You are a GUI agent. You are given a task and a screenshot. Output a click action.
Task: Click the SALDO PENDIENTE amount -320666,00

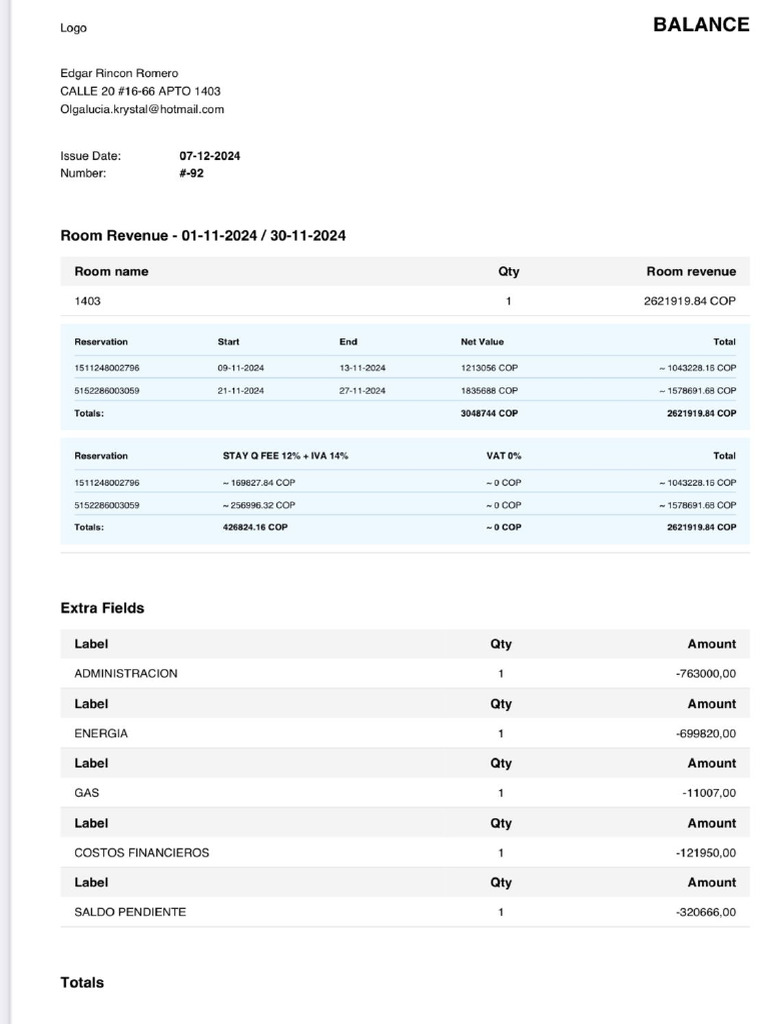tap(706, 912)
